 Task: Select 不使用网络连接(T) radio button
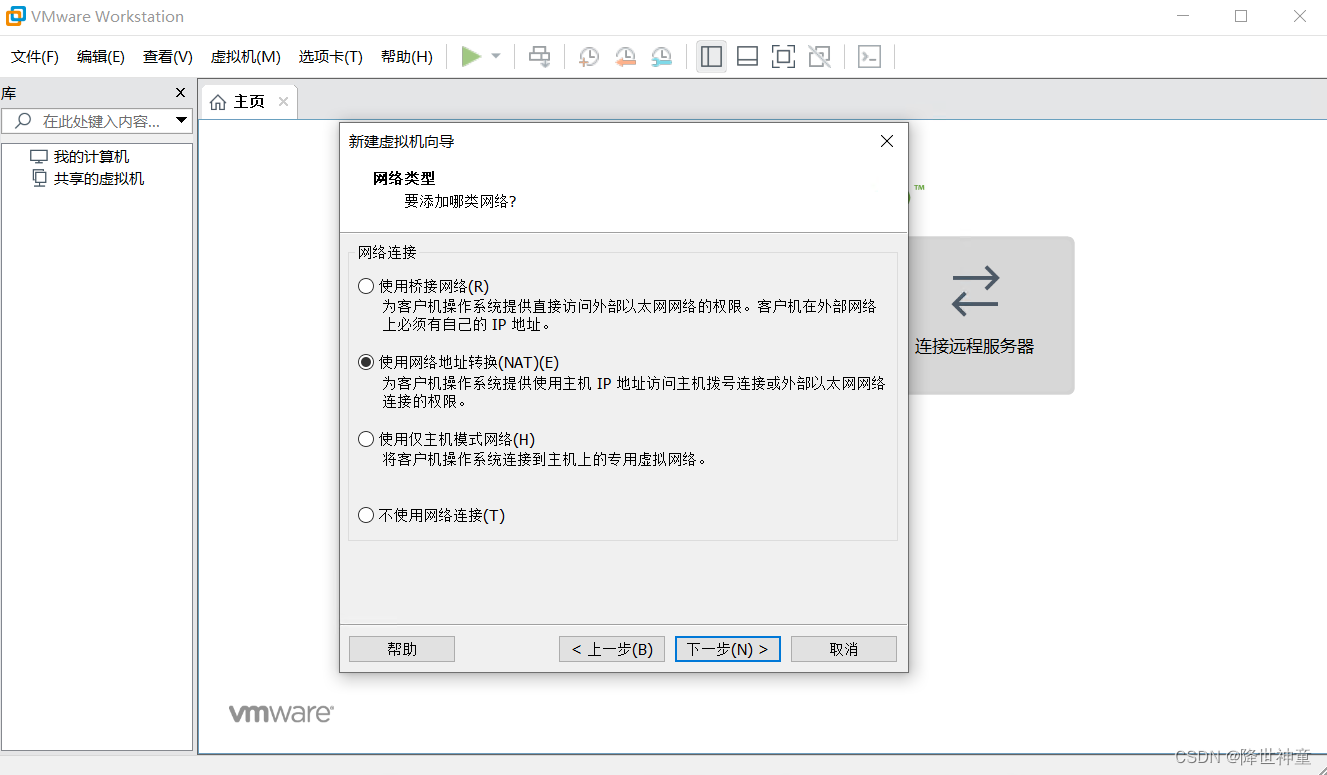366,516
